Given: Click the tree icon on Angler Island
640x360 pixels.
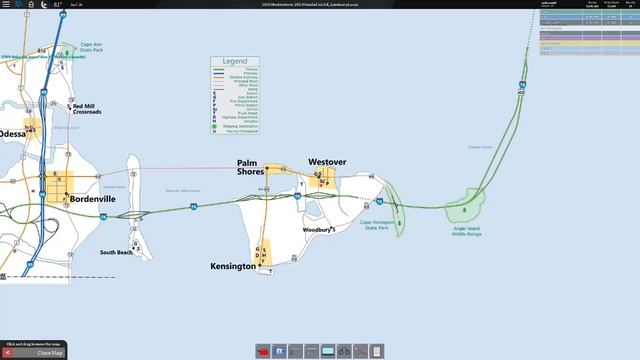Looking at the screenshot, I should click(x=464, y=210).
